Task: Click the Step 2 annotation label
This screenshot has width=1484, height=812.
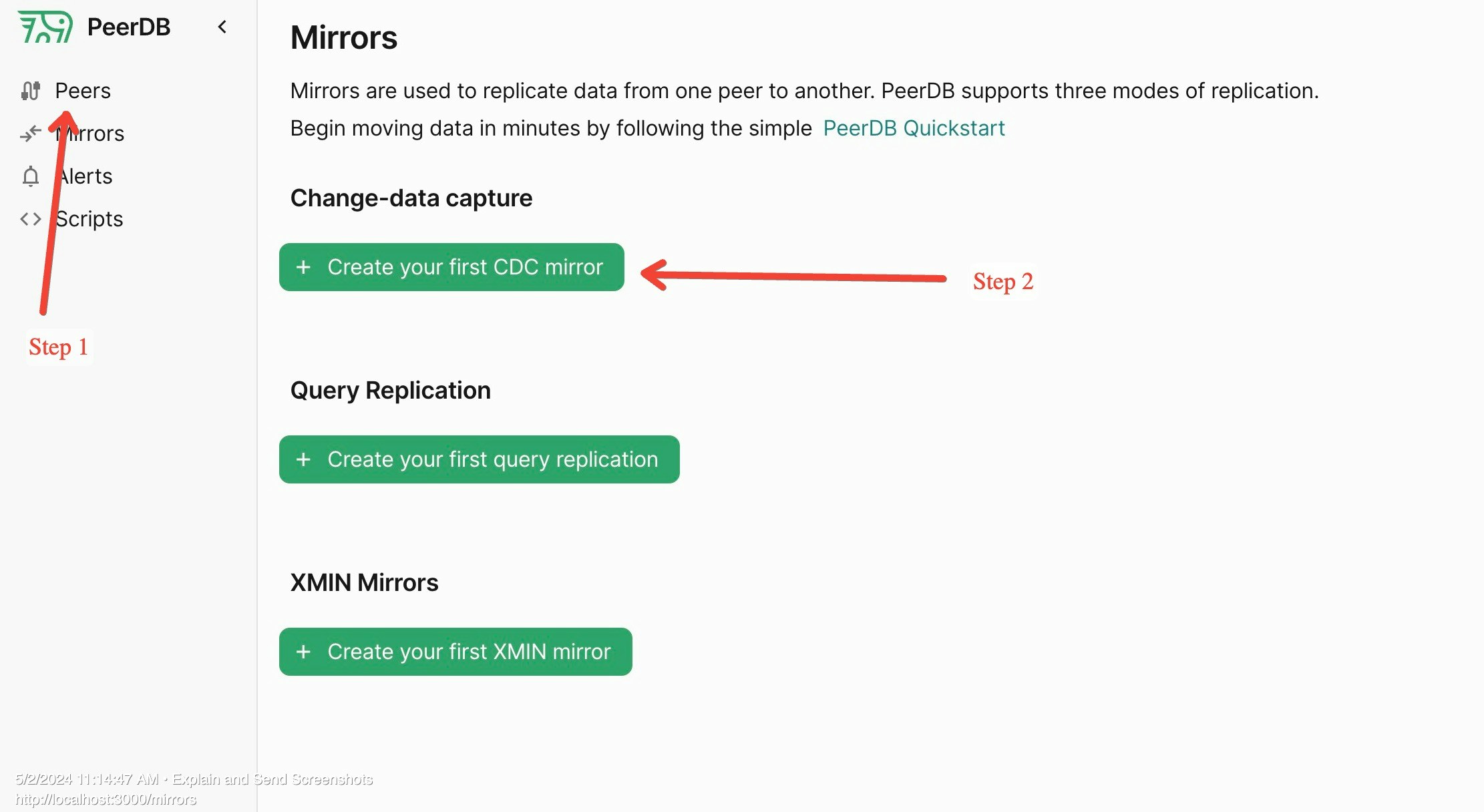Action: (1003, 282)
